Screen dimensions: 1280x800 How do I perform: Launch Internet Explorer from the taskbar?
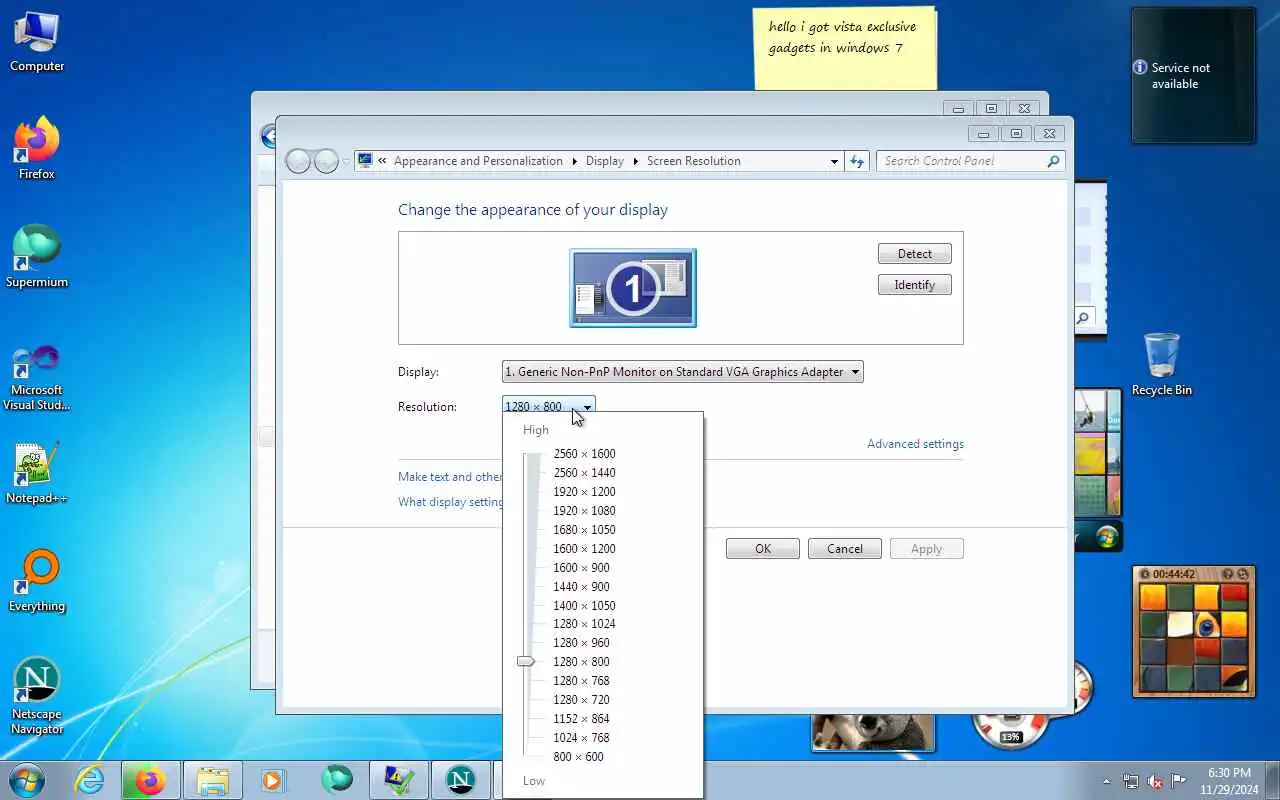coord(90,780)
